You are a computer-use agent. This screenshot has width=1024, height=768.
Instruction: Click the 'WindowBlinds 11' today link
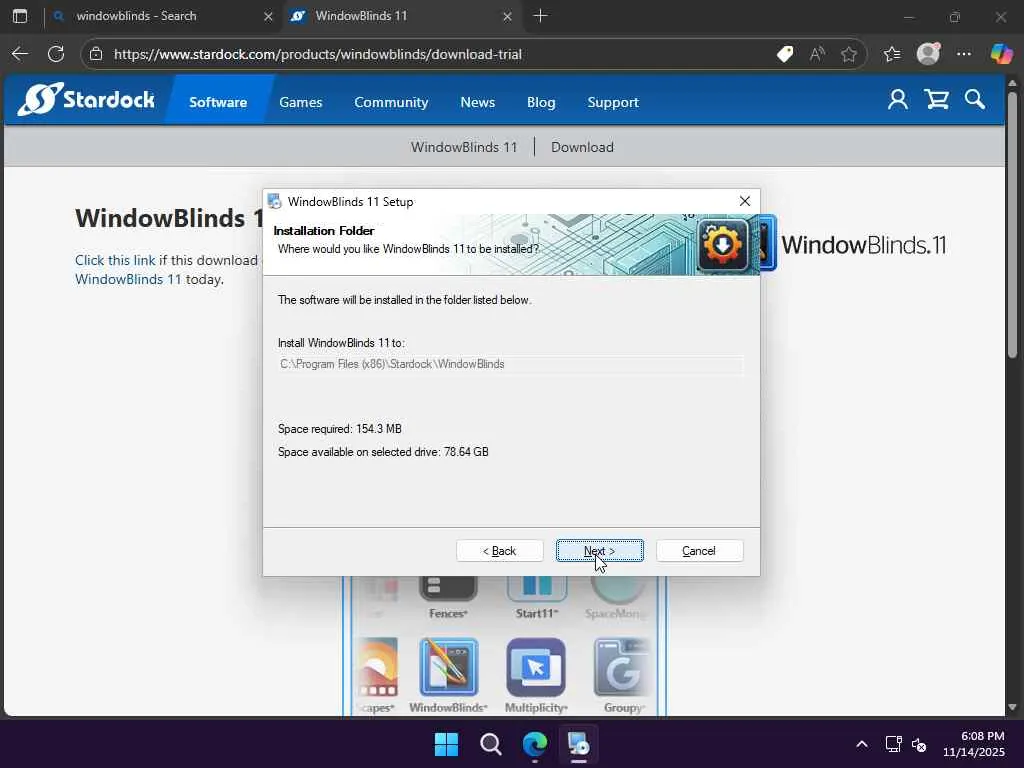(128, 279)
